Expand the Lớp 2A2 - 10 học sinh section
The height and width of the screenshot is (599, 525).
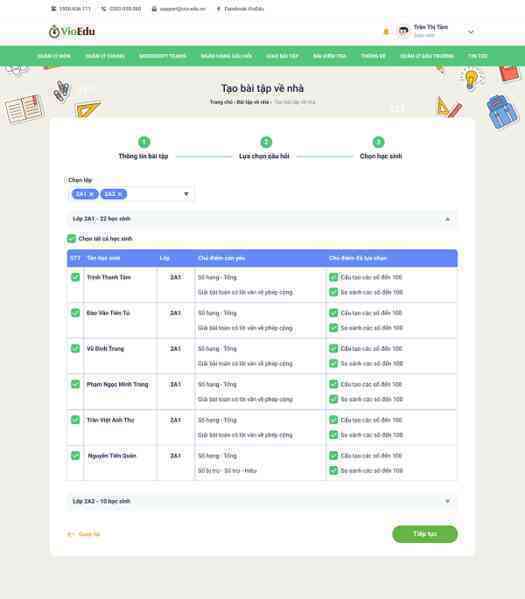click(x=262, y=501)
